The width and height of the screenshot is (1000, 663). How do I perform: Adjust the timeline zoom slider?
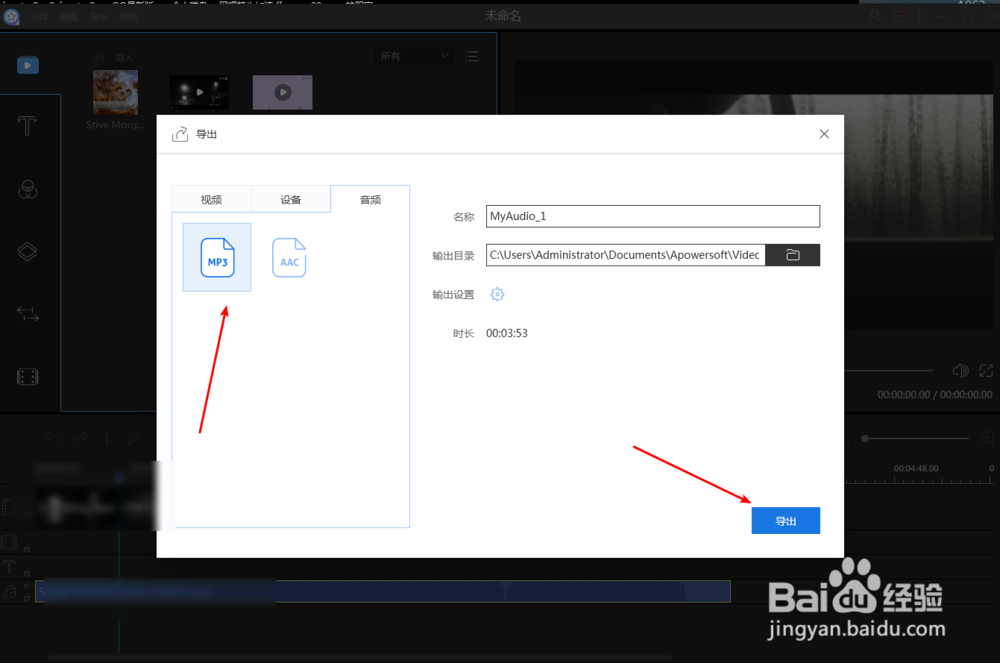[916, 439]
